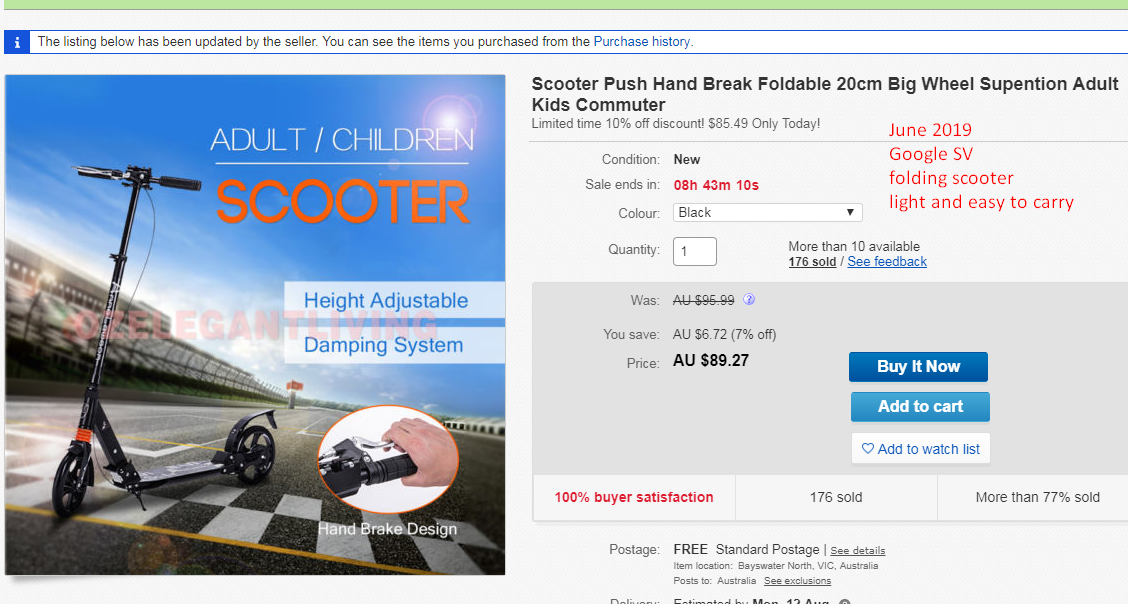Click the heart icon on watch list button
The height and width of the screenshot is (604, 1128).
pos(868,449)
